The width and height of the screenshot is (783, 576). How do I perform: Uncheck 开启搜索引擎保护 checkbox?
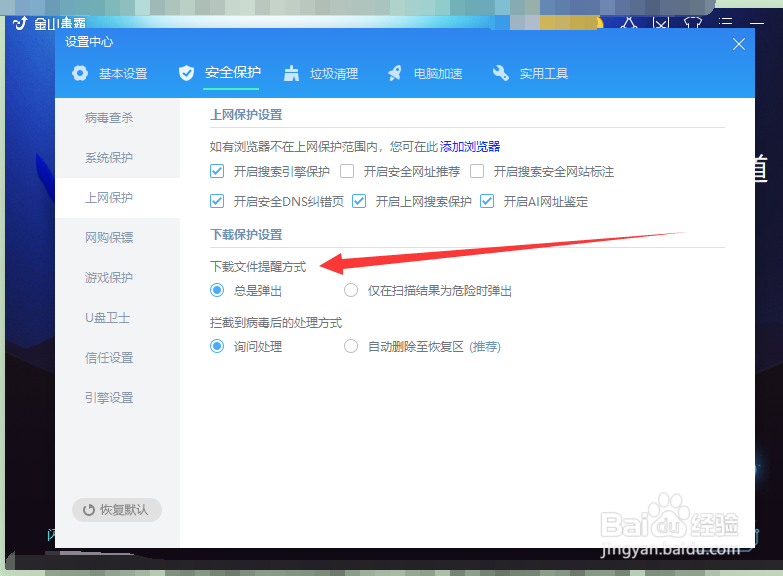point(217,171)
